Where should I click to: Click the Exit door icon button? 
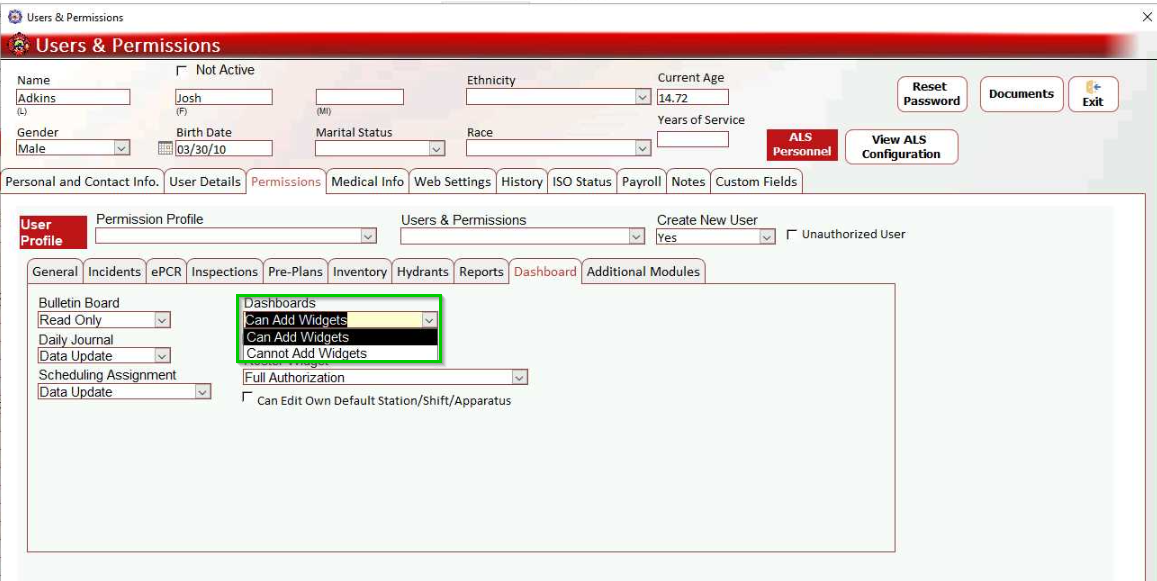1093,94
